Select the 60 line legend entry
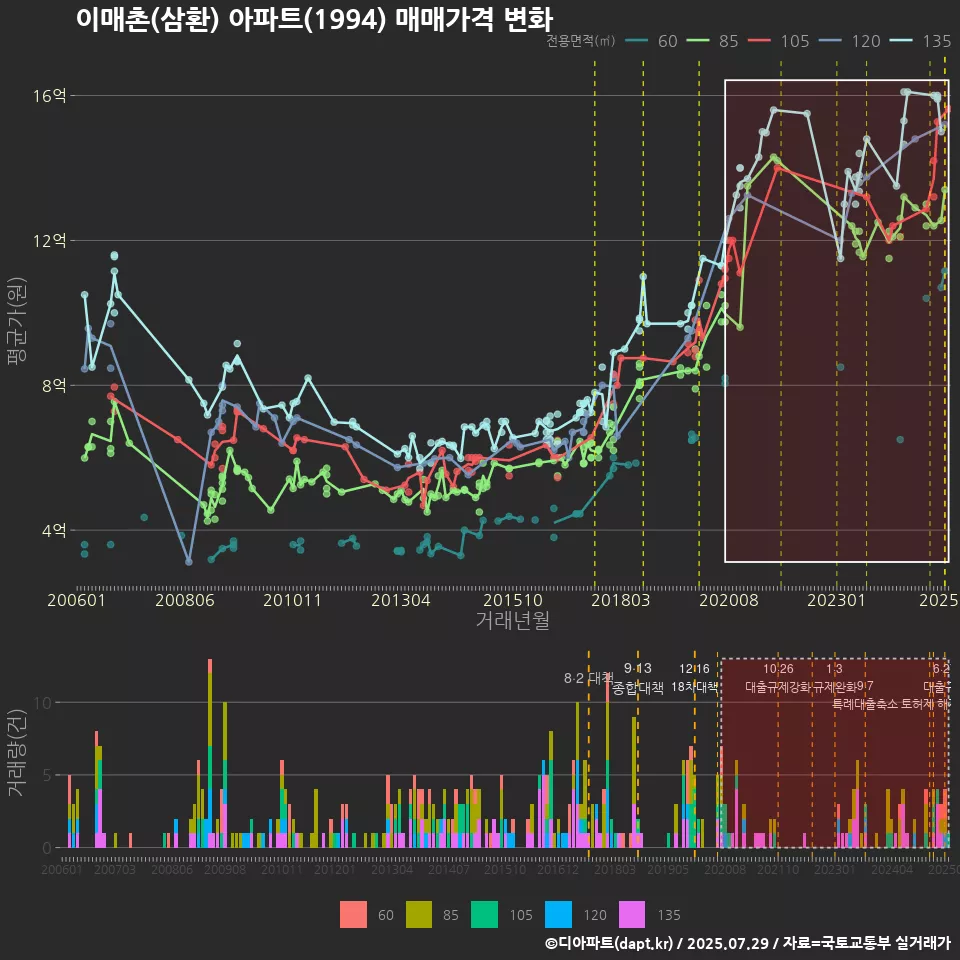960x960 pixels. point(651,41)
